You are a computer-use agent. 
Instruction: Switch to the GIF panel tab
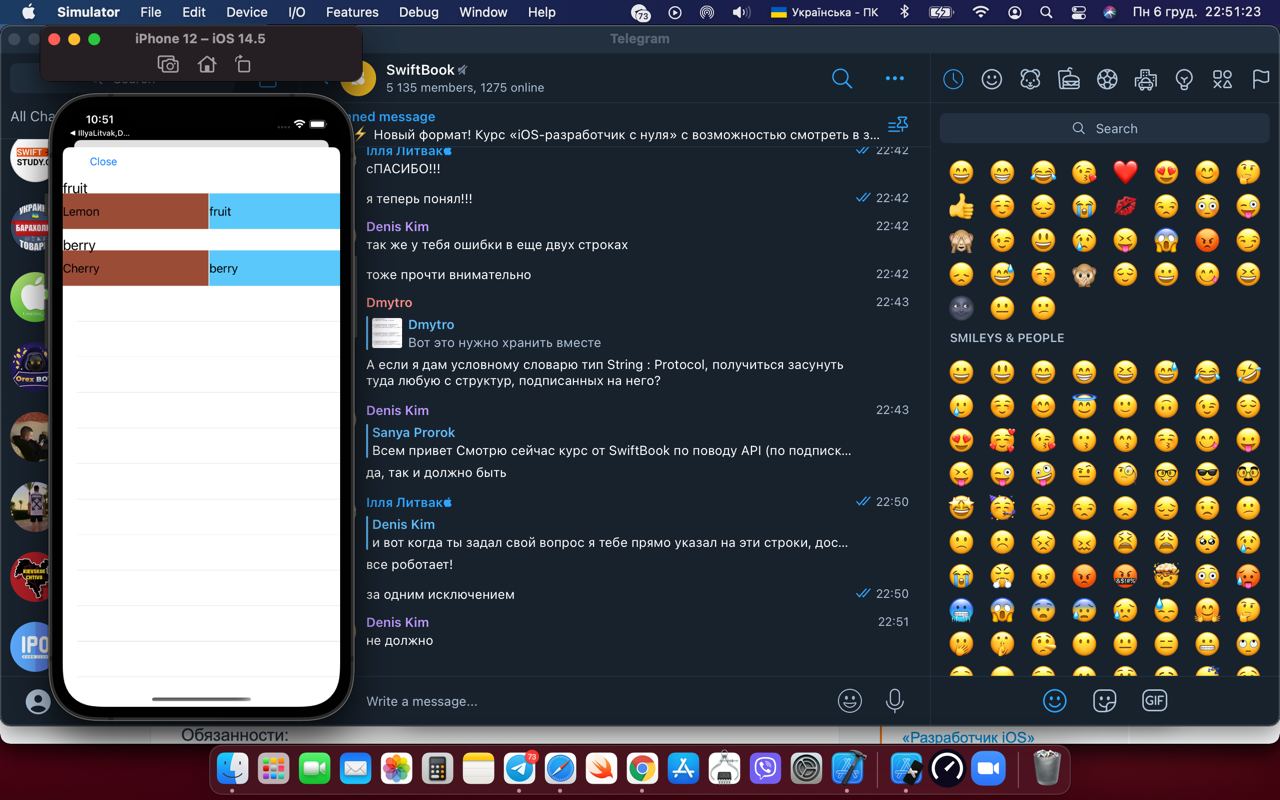(x=1155, y=701)
